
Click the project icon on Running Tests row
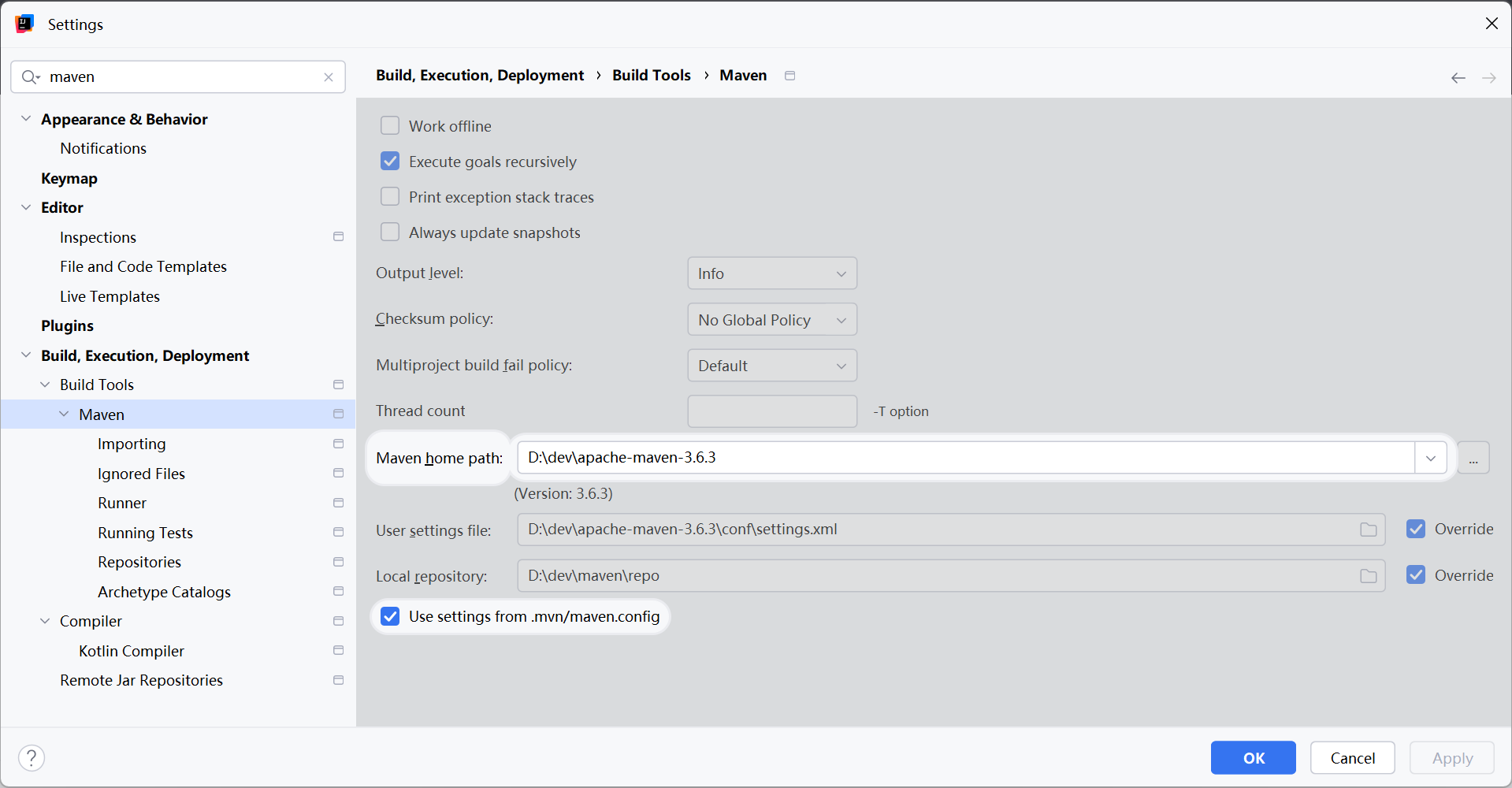click(339, 533)
